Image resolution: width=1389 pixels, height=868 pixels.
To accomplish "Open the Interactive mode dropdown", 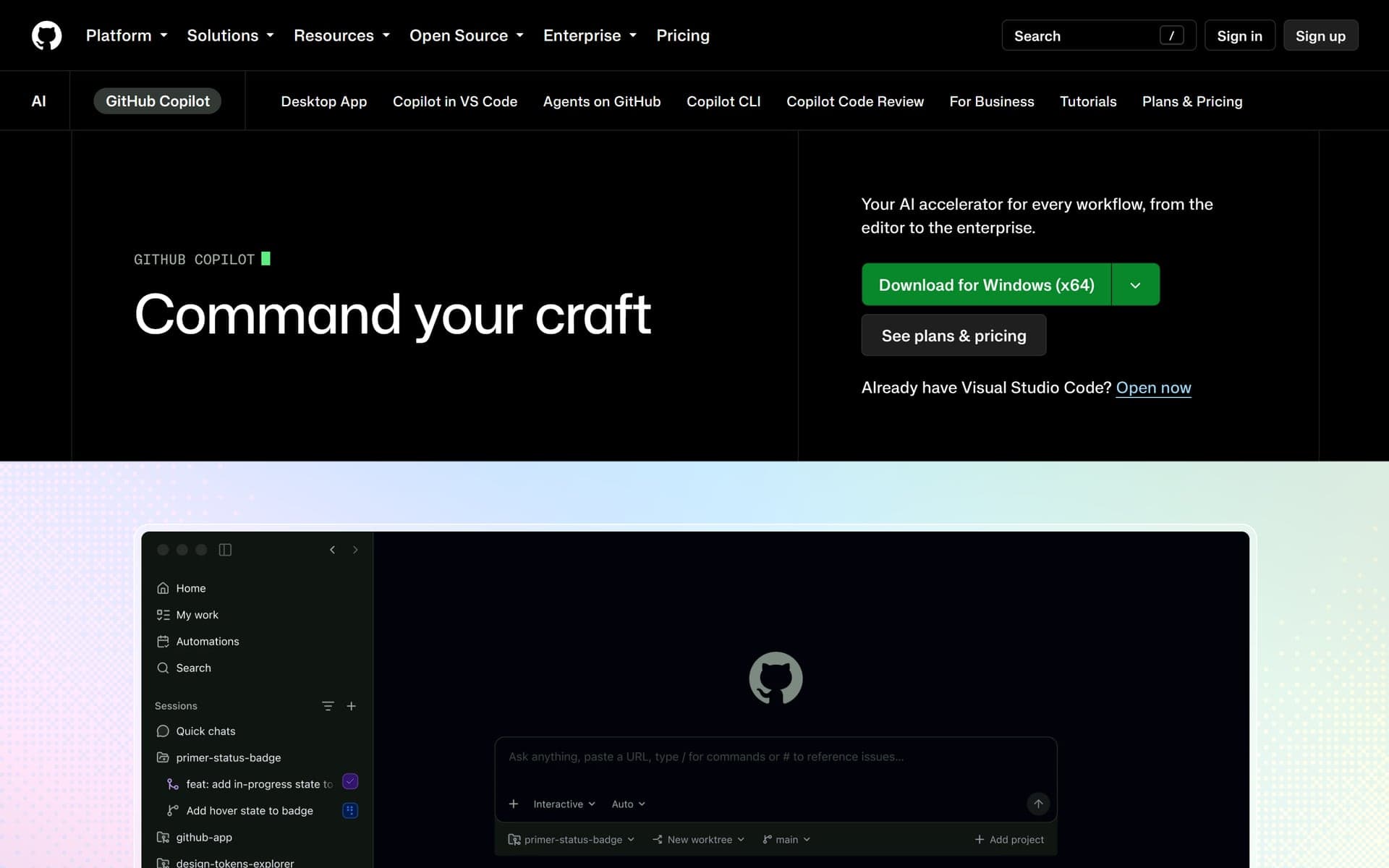I will [564, 804].
